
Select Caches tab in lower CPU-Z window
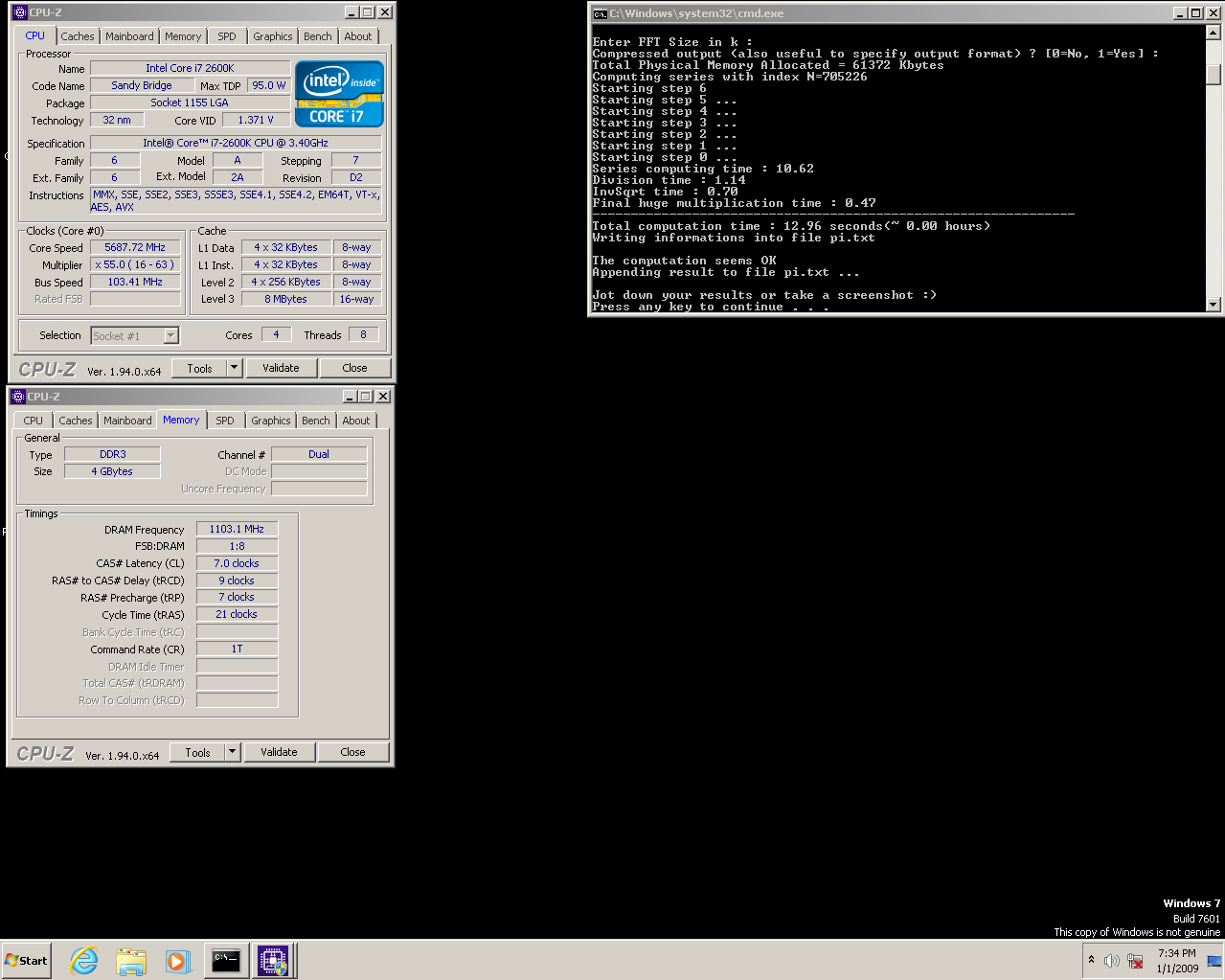(76, 421)
